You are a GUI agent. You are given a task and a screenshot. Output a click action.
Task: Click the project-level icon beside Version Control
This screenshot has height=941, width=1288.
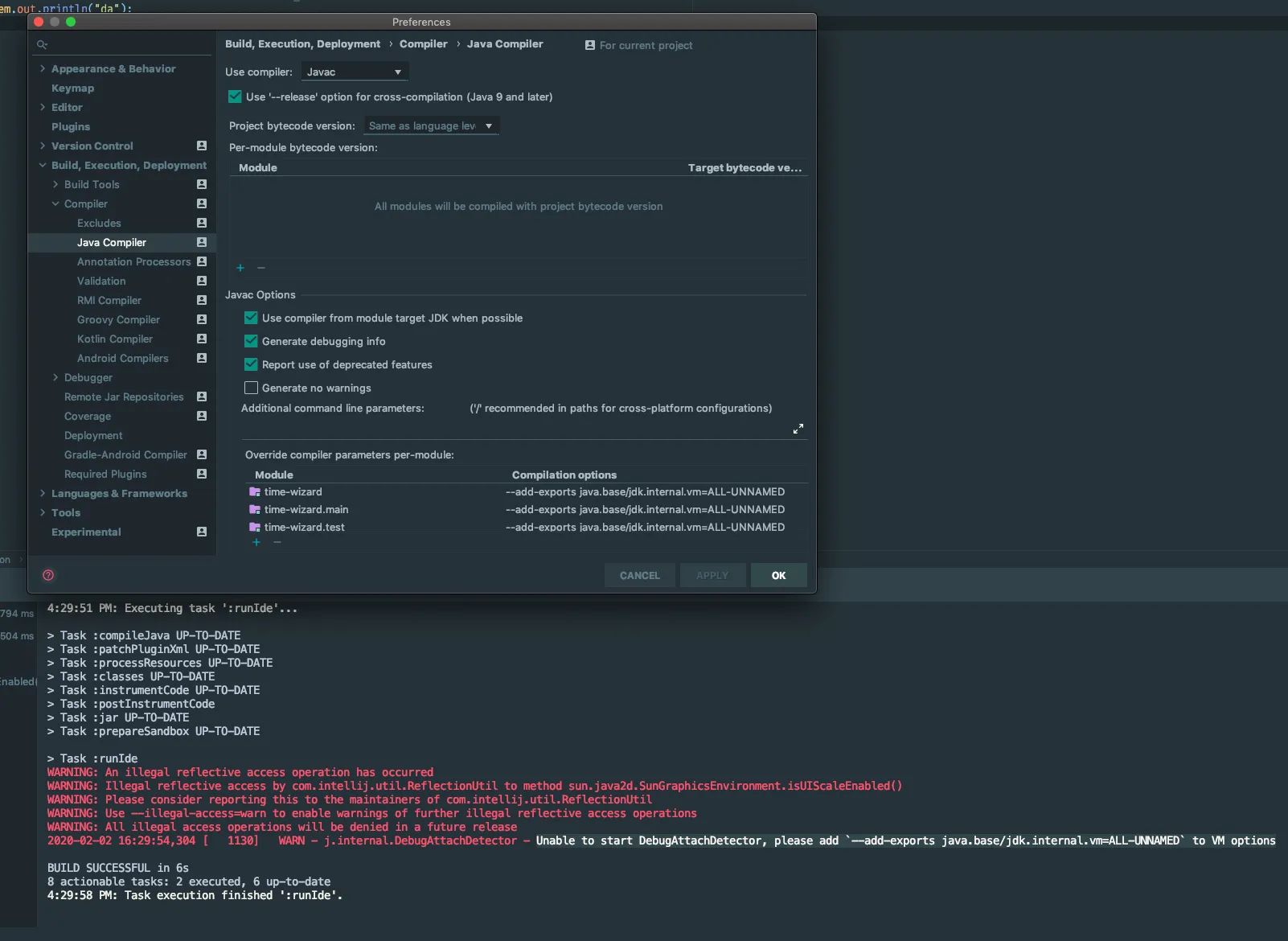(x=202, y=146)
